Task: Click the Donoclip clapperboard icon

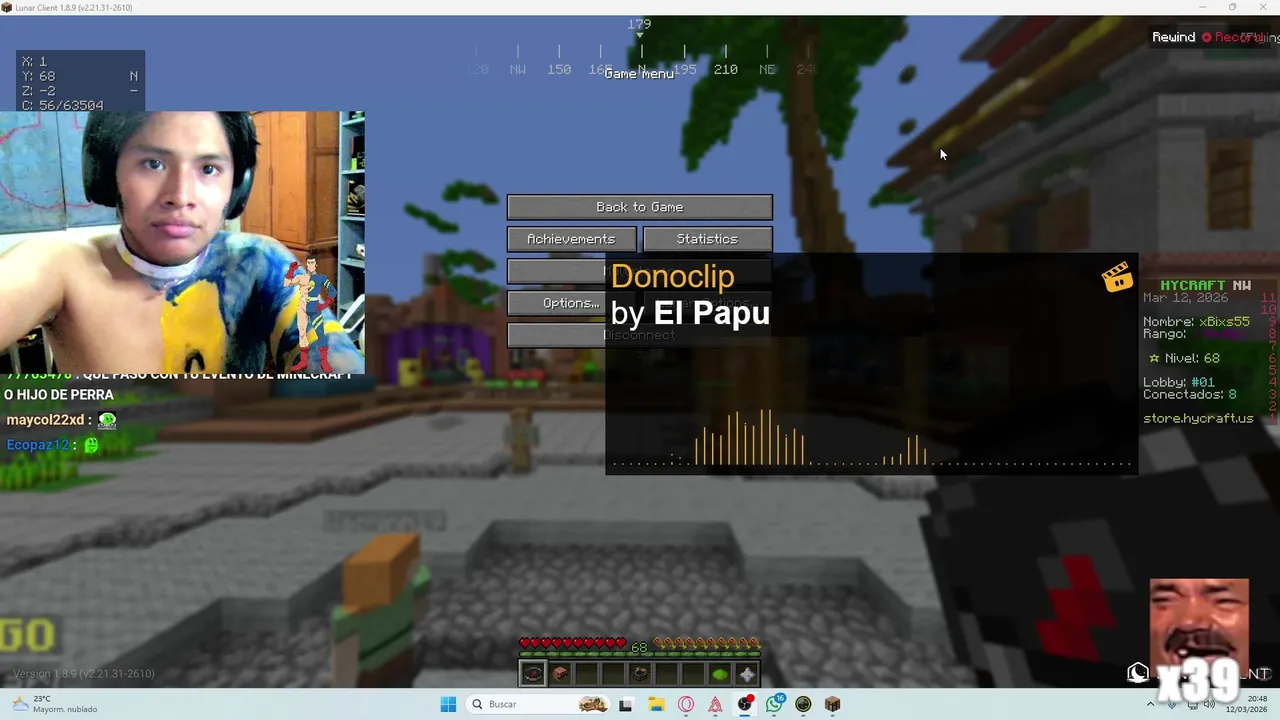Action: tap(1117, 277)
